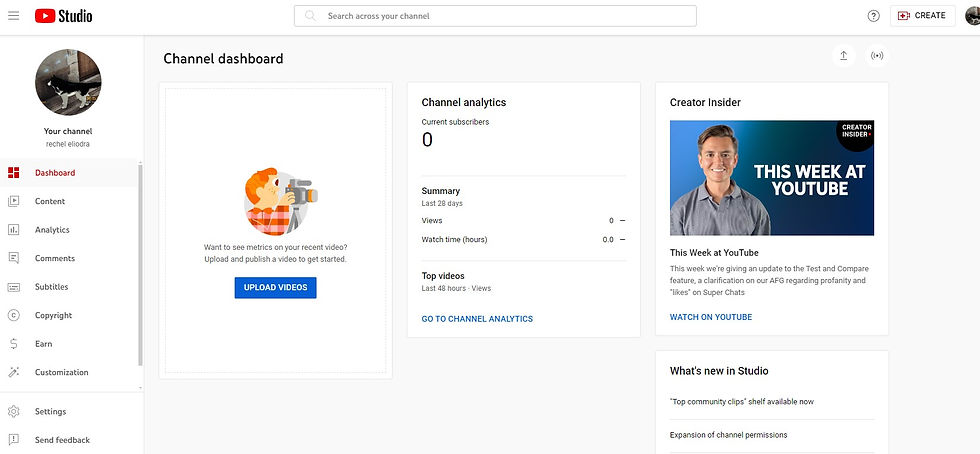Click the 'rechel eliodra' channel name
Screen dimensions: 980x454
pos(68,143)
